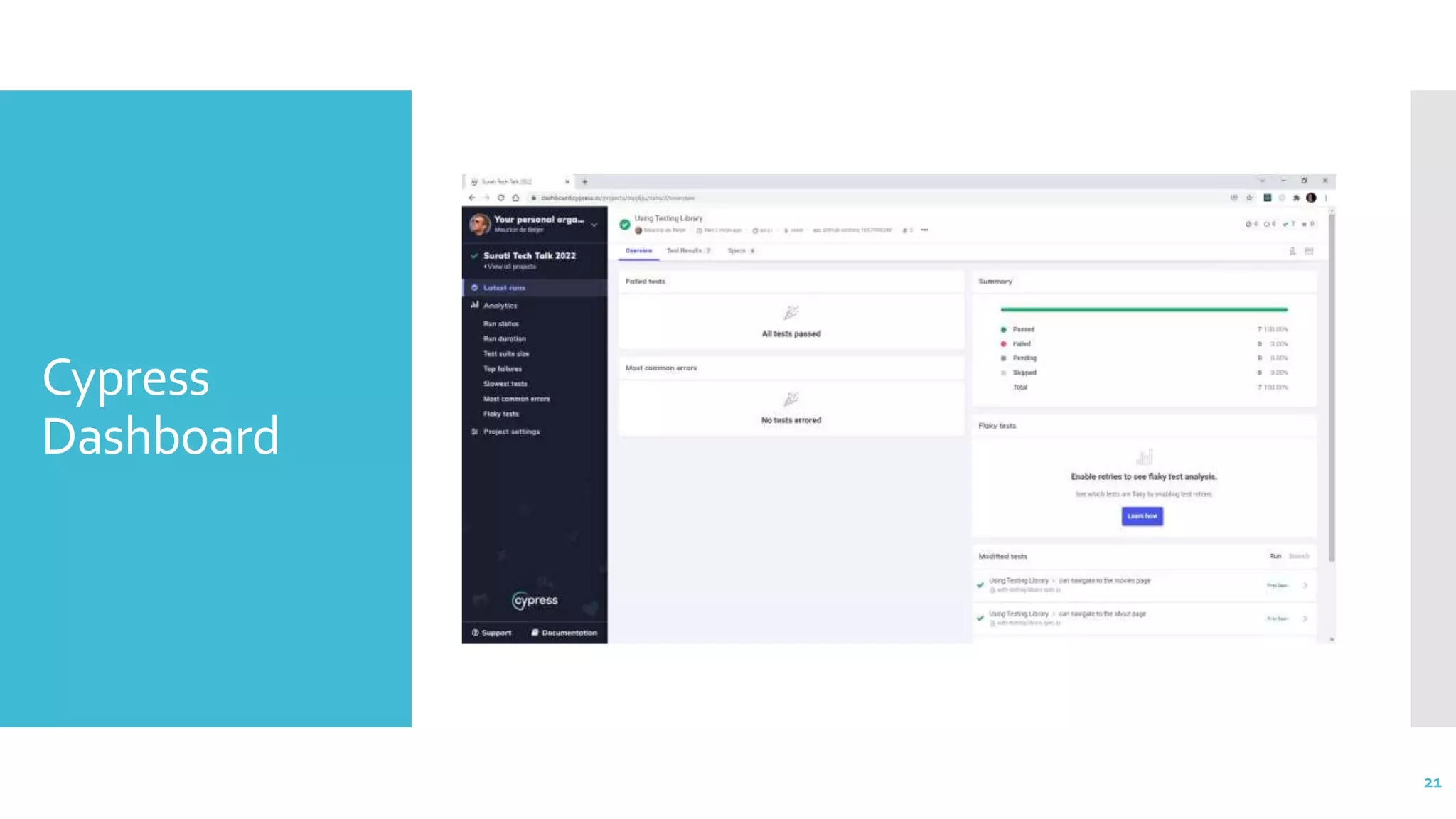Viewport: 1456px width, 819px height.
Task: Click the dashboard vertical scrollbar
Action: tap(1332, 387)
